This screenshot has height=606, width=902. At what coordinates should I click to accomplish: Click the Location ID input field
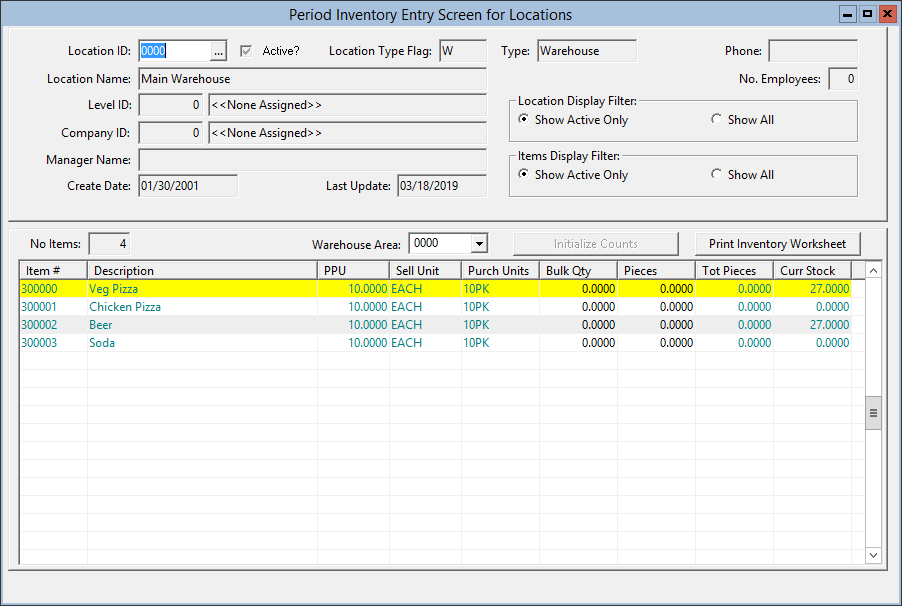[x=174, y=51]
